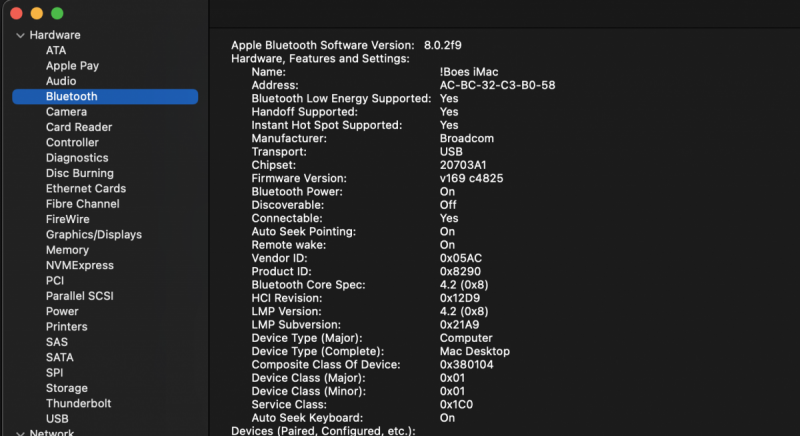
Task: Click HCI Revision value 0x12D9
Action: click(460, 298)
